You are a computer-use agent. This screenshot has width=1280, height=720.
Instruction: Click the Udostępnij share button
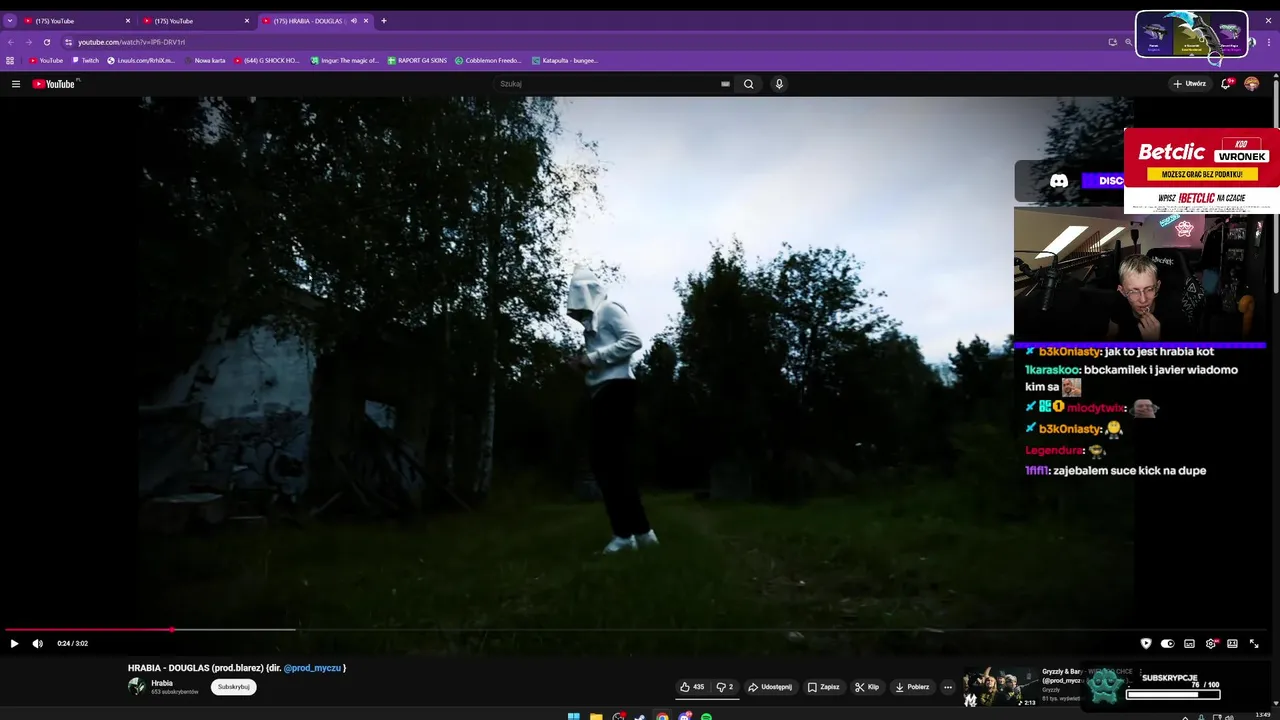click(x=770, y=687)
